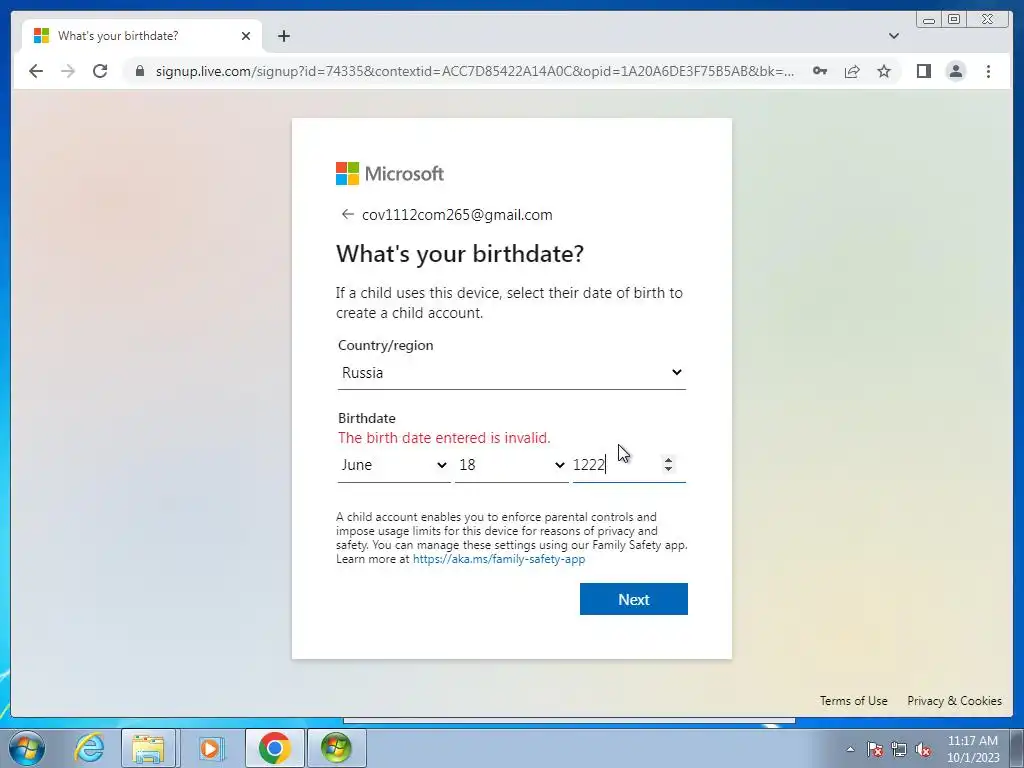Show hidden system tray icons
The width and height of the screenshot is (1024, 768).
850,749
